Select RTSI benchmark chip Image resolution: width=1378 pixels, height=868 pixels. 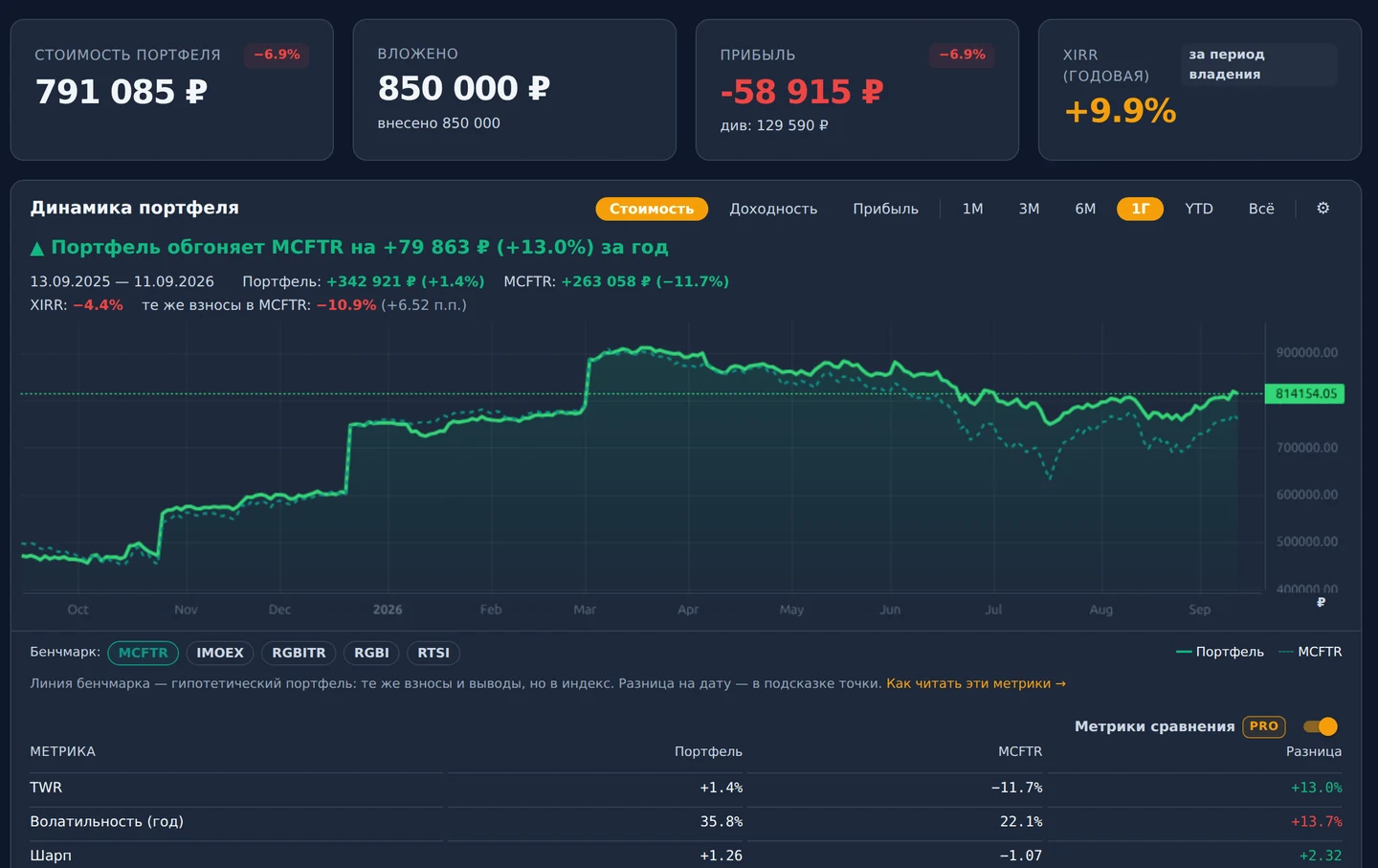pos(433,653)
